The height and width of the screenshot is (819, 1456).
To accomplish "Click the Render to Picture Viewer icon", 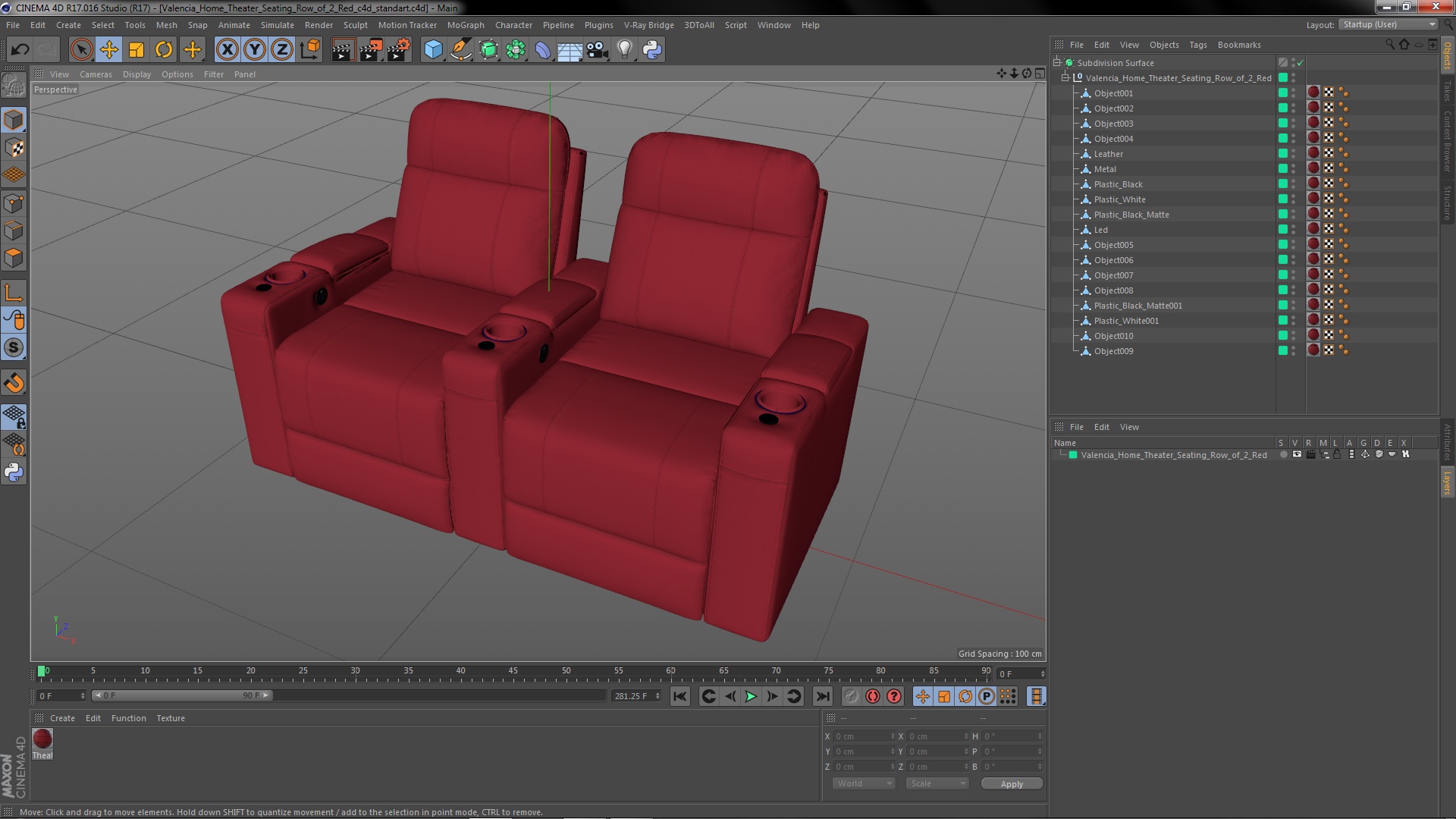I will point(370,50).
